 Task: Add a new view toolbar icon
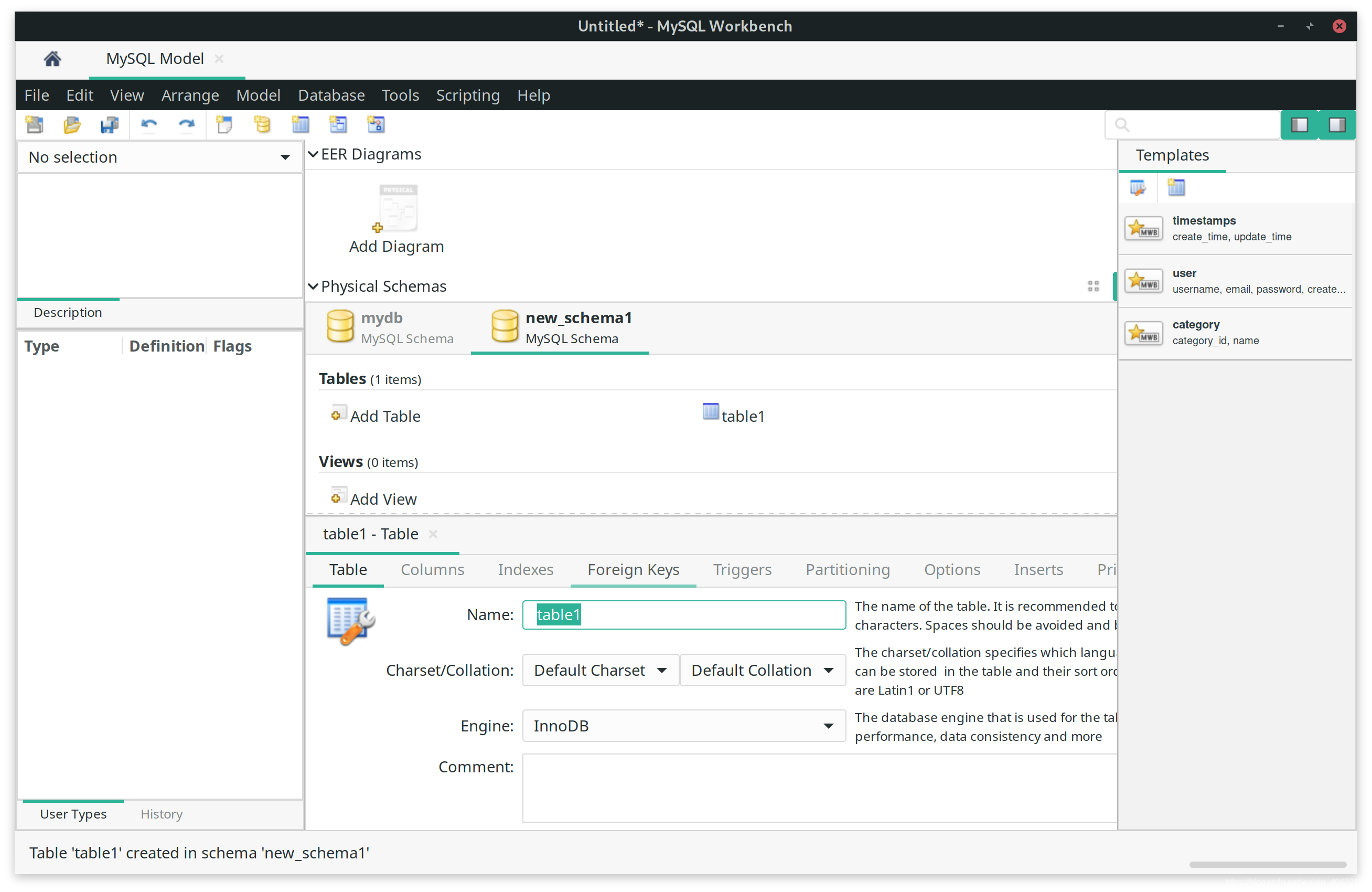coord(338,124)
